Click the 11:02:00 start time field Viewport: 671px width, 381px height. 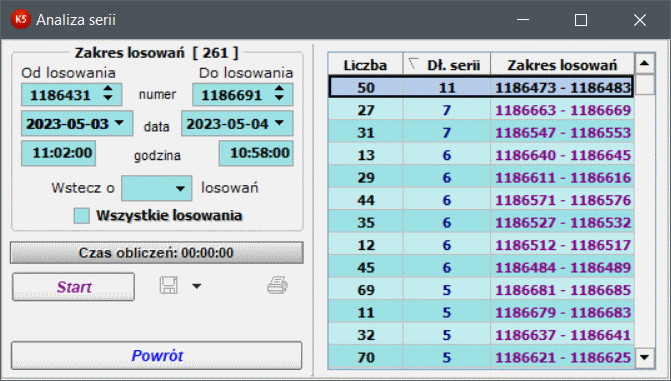click(59, 153)
